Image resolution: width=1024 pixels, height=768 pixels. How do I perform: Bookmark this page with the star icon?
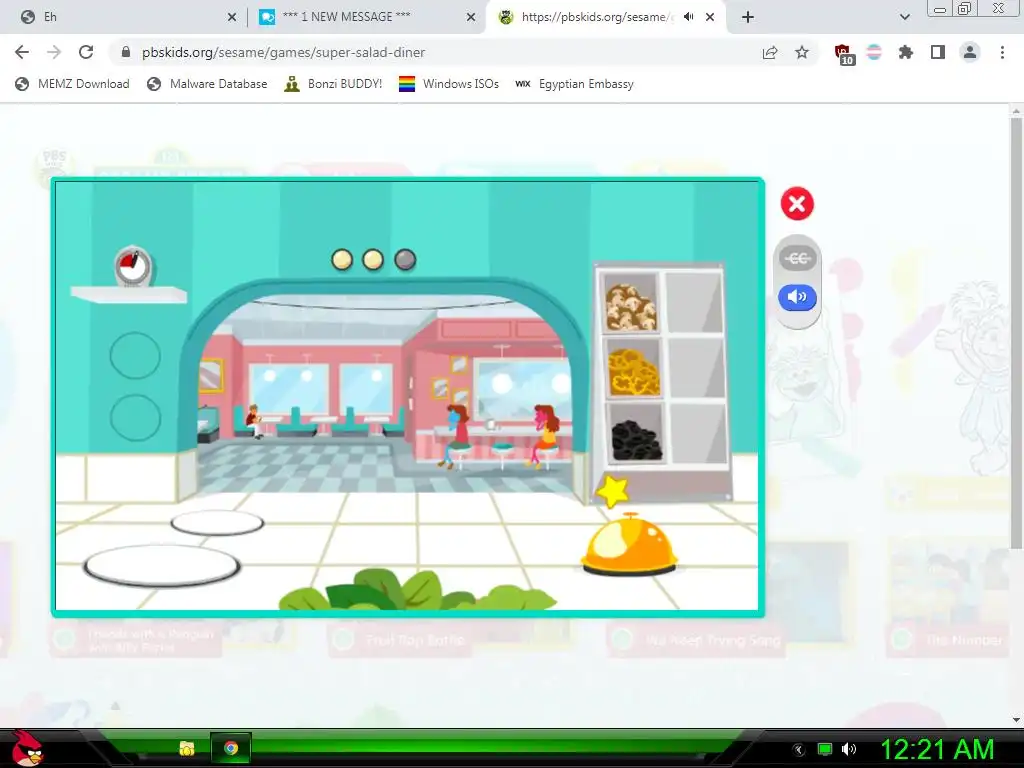802,52
